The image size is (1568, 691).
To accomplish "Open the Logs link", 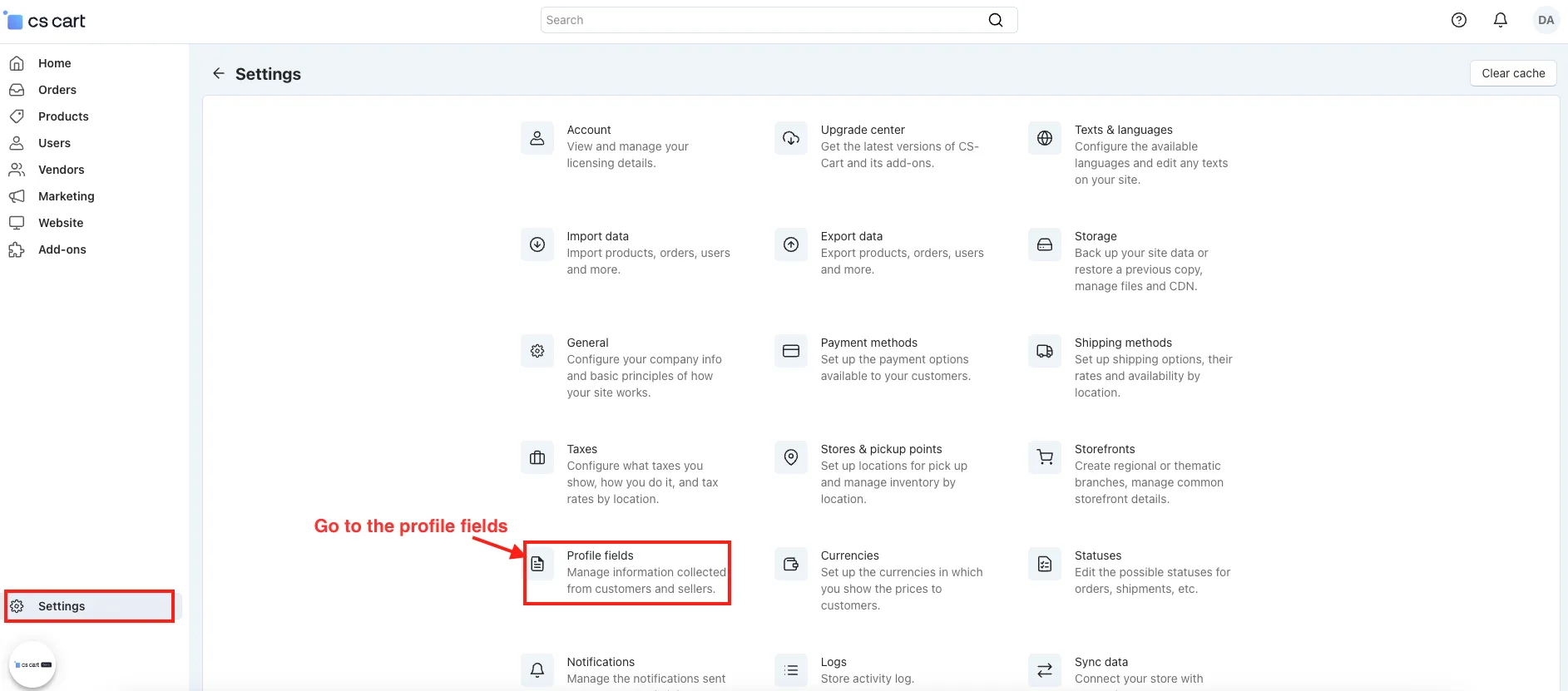I will [x=833, y=662].
